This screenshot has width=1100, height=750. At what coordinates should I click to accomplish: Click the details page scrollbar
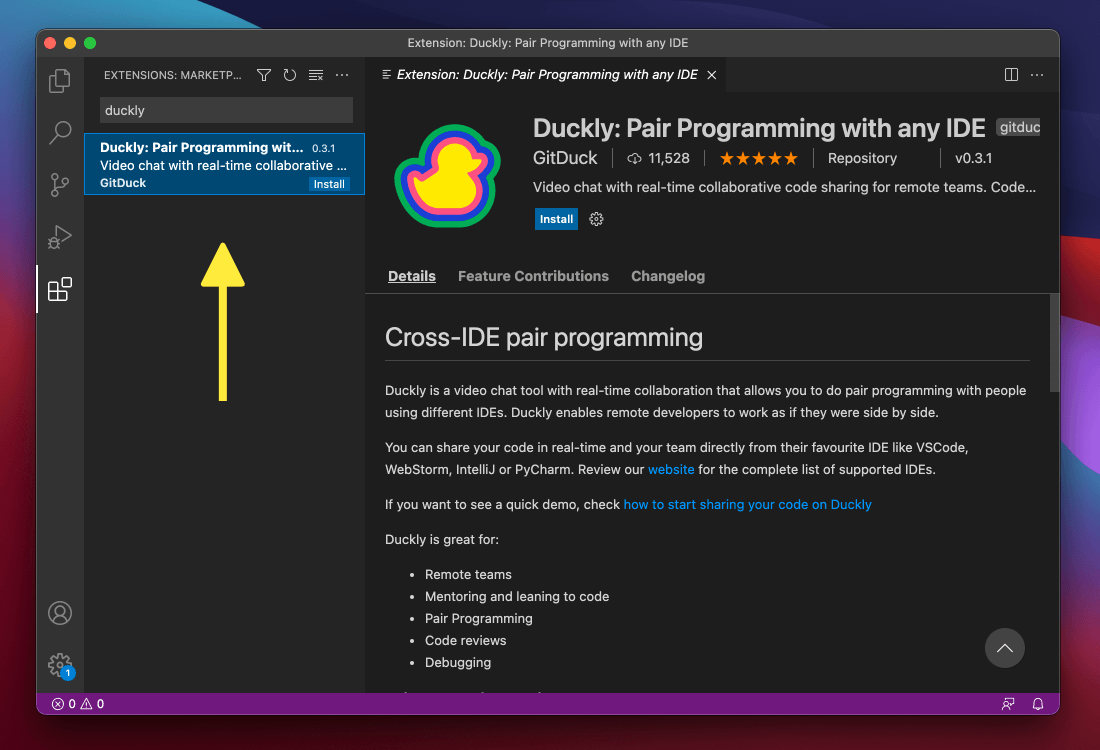(1054, 343)
